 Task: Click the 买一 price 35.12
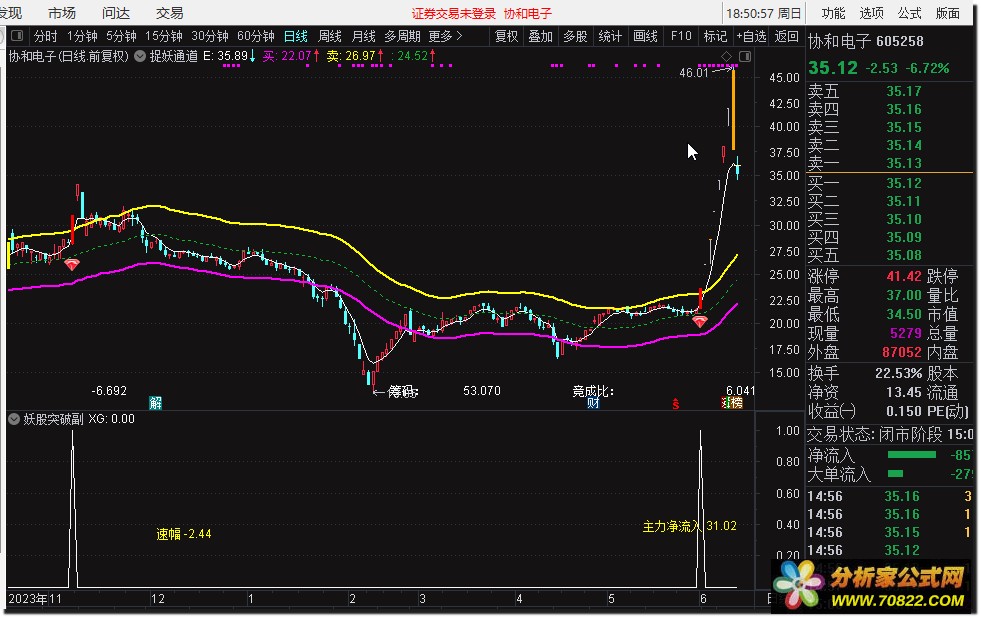tap(904, 183)
